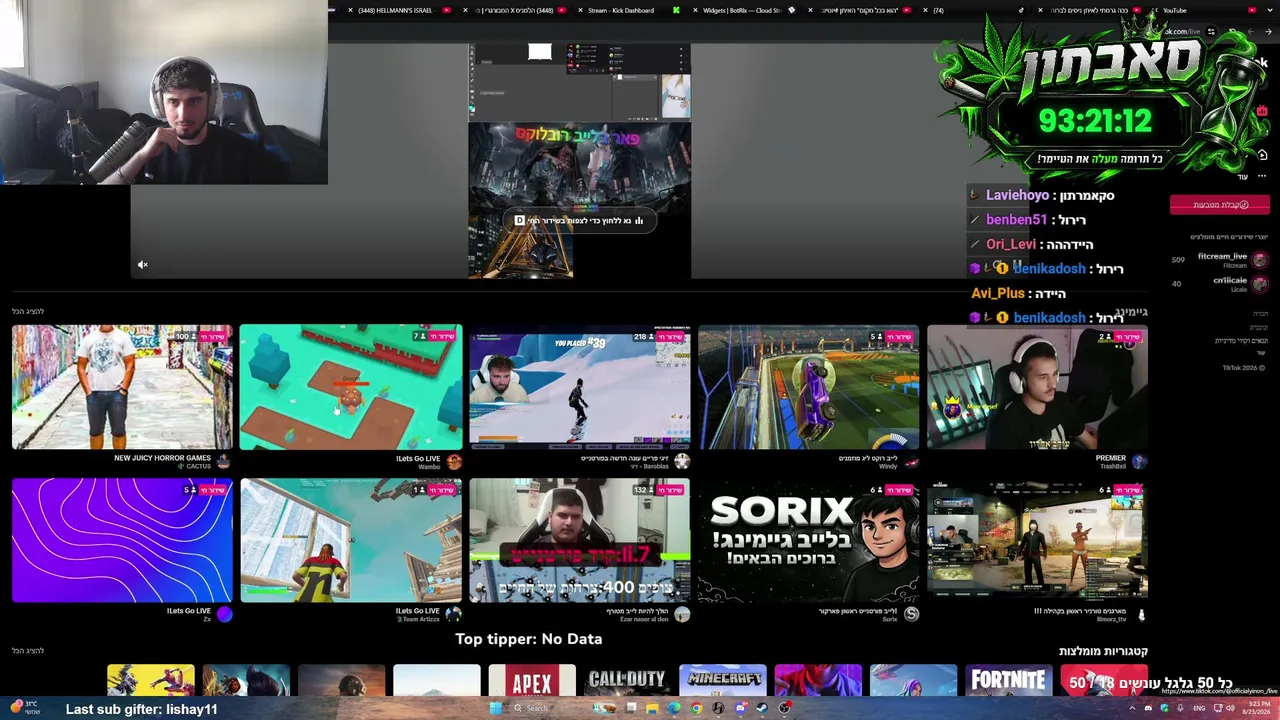Open Wambo channel avatar under Lets Go LIVE
Screen dimensions: 1280x720
click(x=454, y=461)
